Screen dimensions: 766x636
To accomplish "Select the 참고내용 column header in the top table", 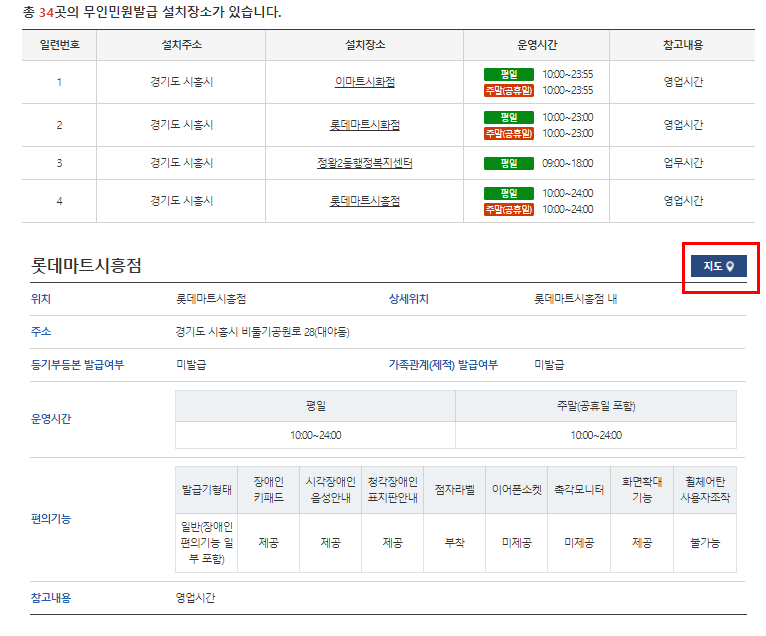I will point(682,45).
